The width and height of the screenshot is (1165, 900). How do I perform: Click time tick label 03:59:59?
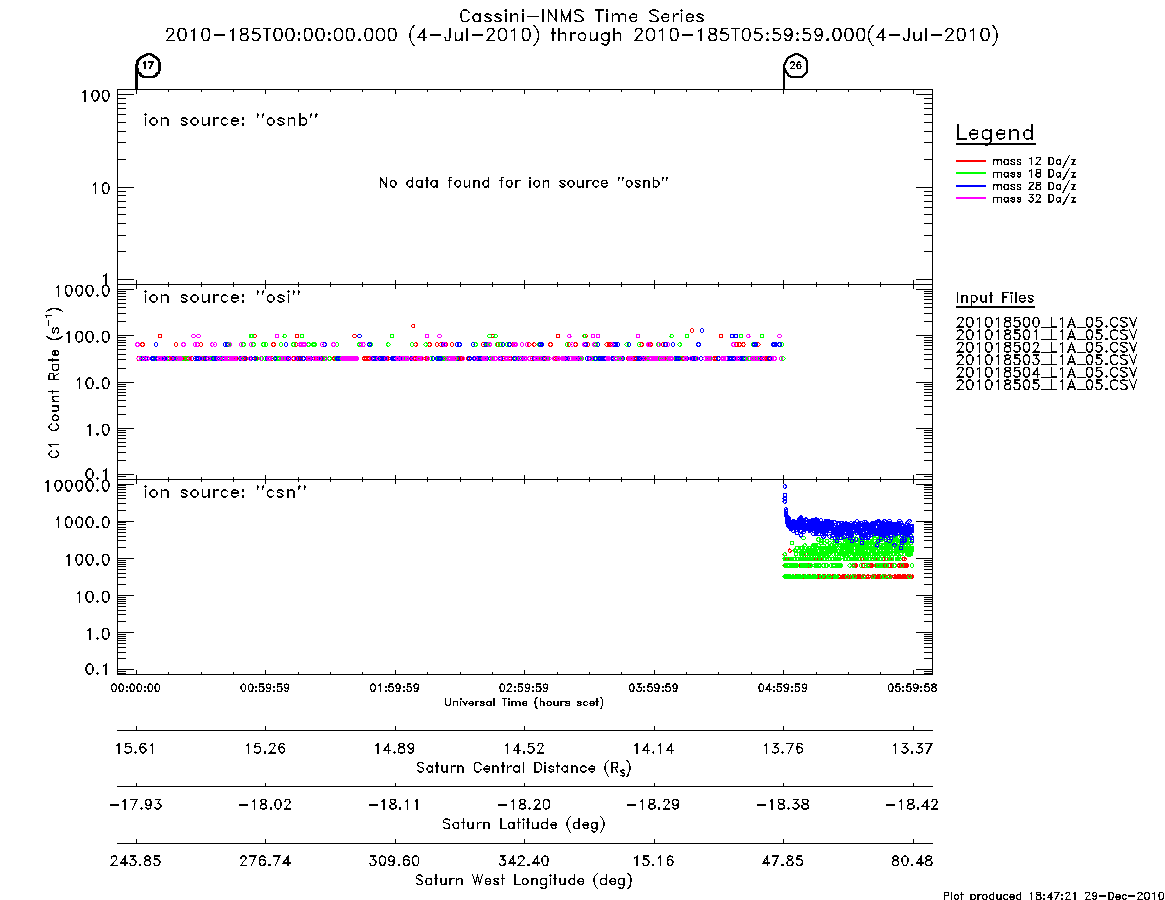[653, 688]
